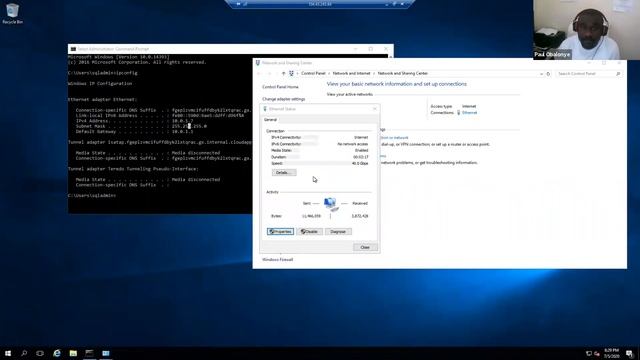Click Command Prompt title bar icon
This screenshot has height=360, width=640.
(x=73, y=49)
